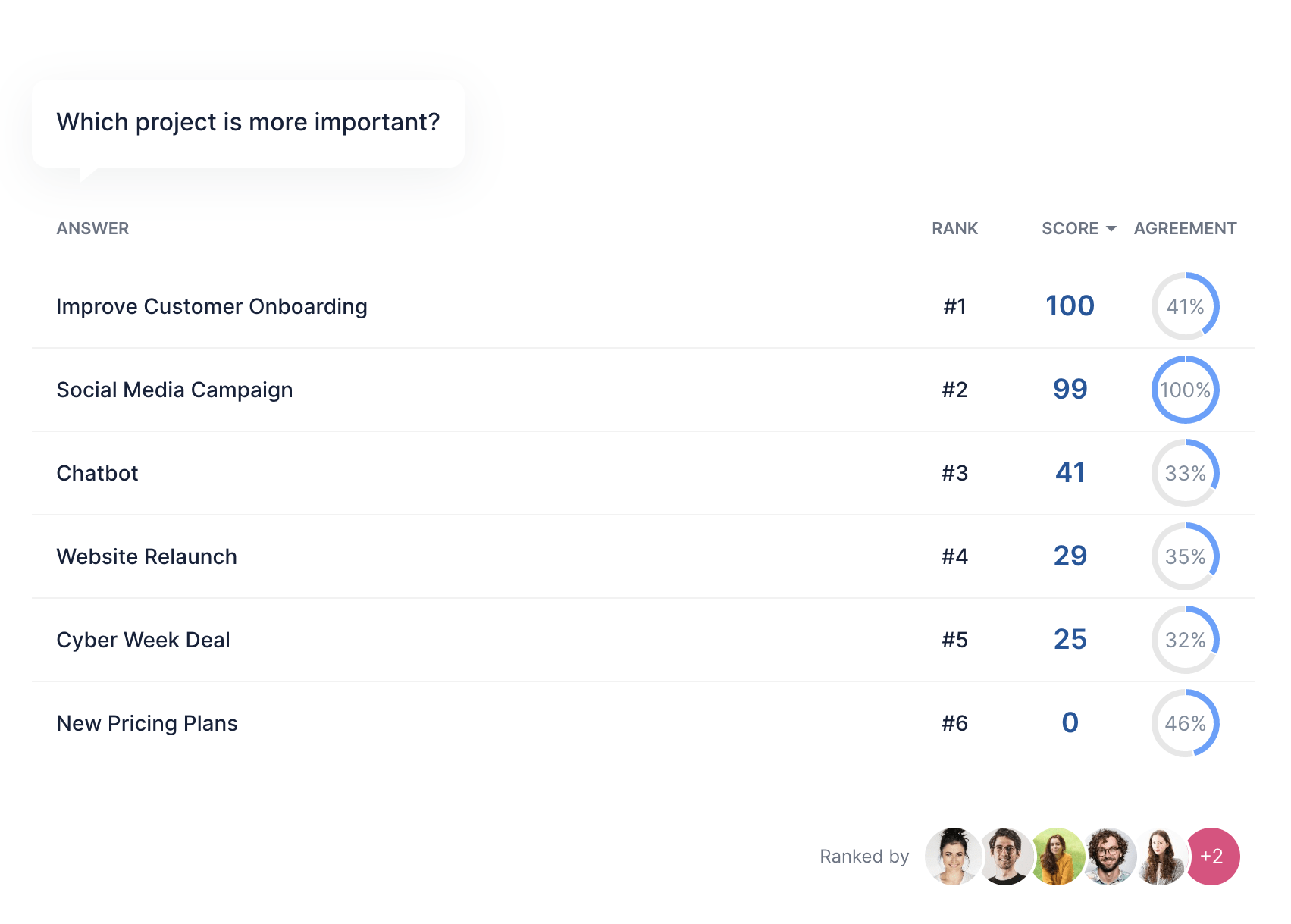This screenshot has width=1291, height=924.
Task: Open the Score sort dropdown arrow
Action: 1111,228
